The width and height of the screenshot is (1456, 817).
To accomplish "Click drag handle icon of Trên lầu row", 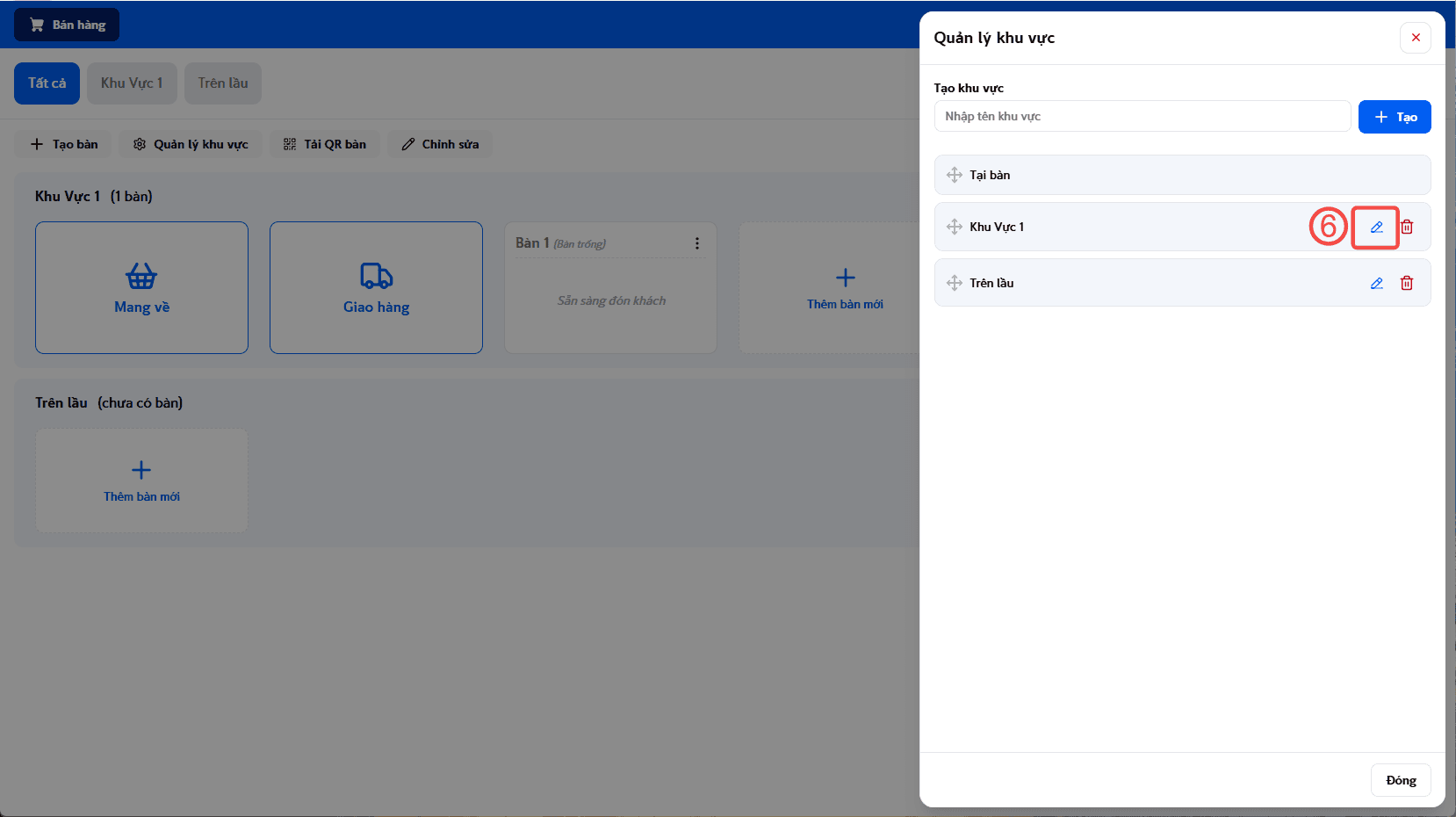I will pyautogui.click(x=955, y=283).
